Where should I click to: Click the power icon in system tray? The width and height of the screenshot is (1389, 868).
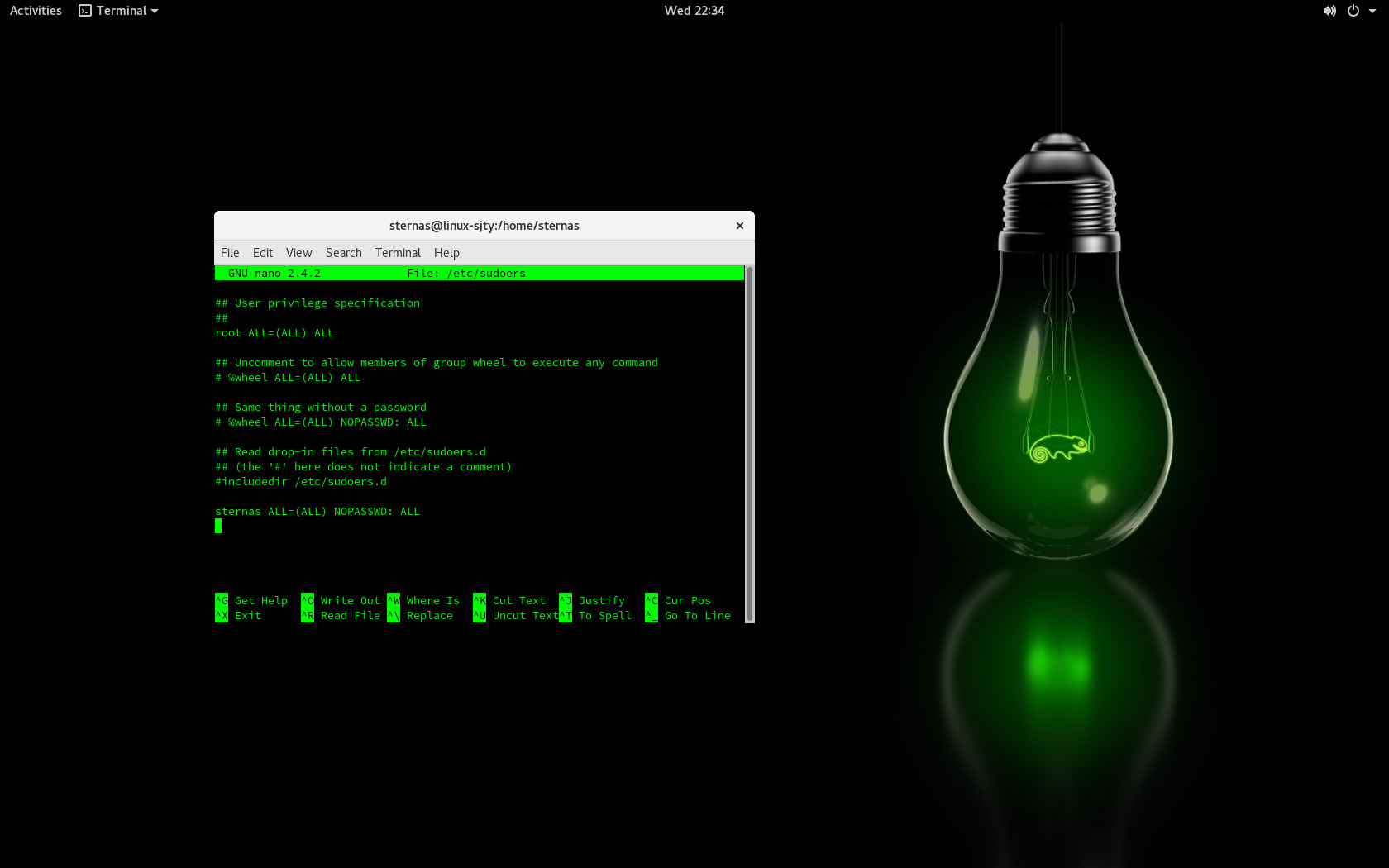(1353, 11)
